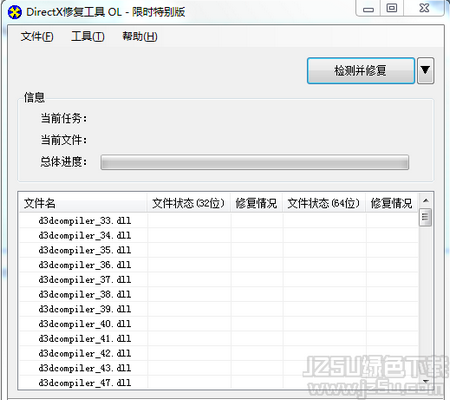Select row d3dcompiler_40.dll

tap(219, 324)
